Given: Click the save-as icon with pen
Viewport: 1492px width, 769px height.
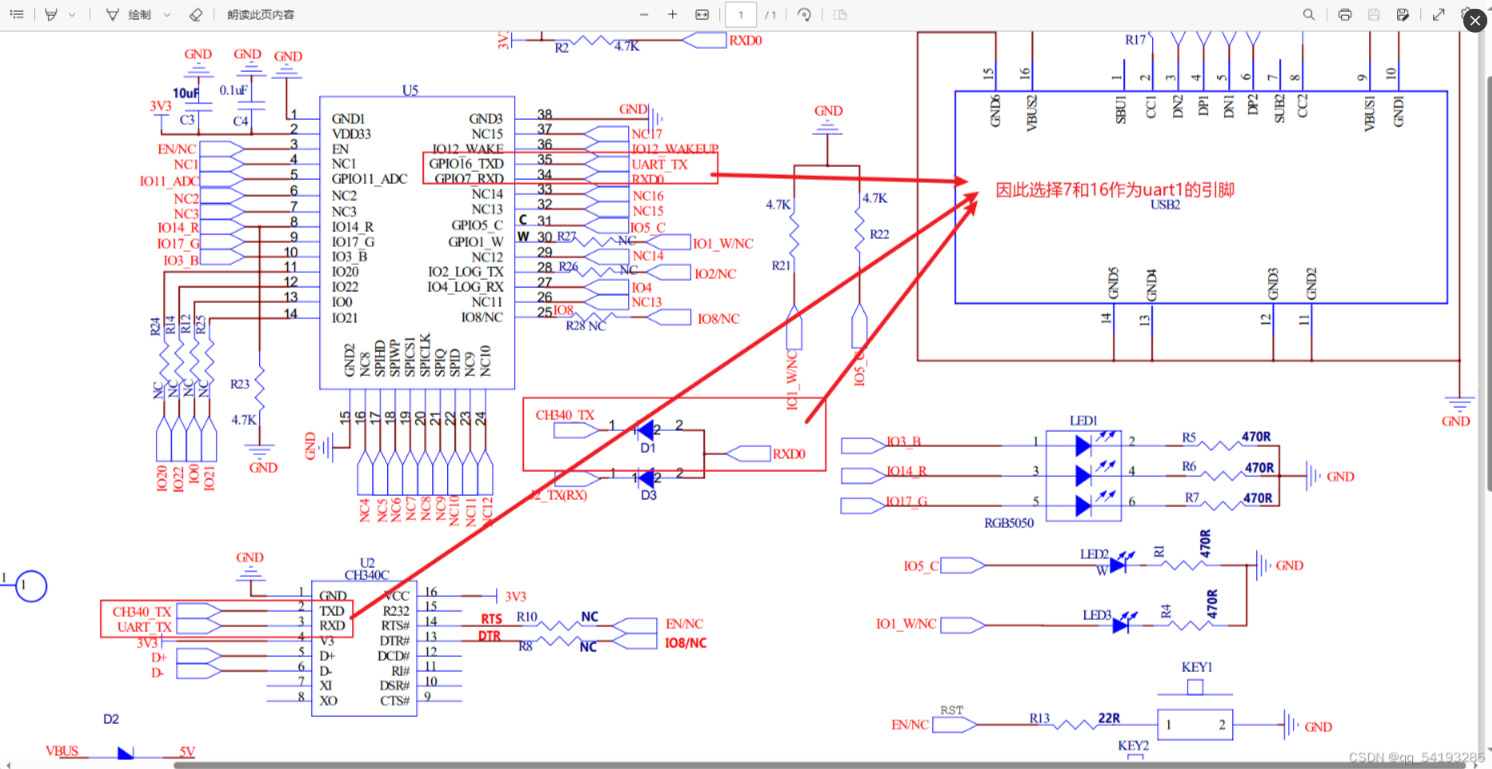Looking at the screenshot, I should pos(1403,15).
